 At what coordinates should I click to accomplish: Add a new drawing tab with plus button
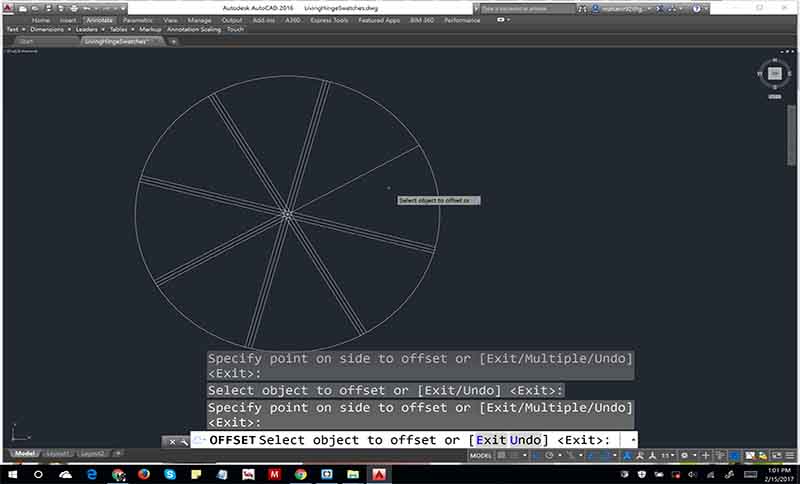pos(173,42)
